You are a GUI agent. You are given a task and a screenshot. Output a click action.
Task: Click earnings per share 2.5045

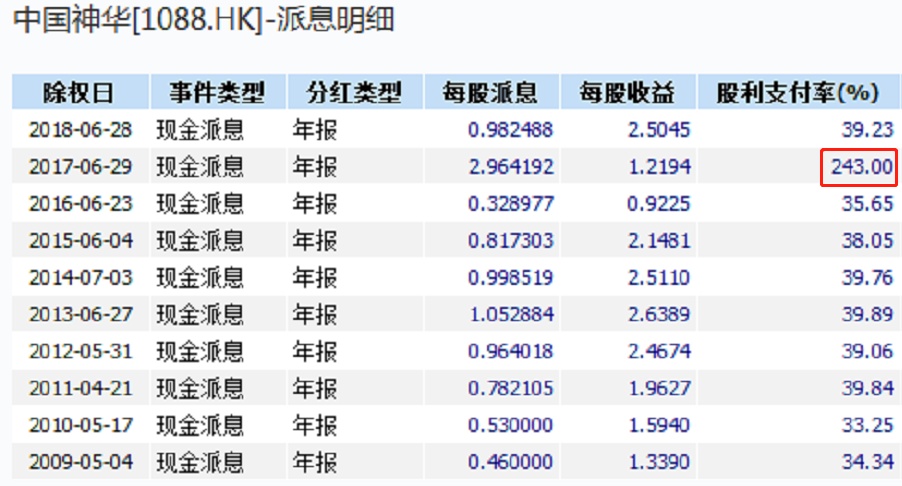tap(659, 129)
